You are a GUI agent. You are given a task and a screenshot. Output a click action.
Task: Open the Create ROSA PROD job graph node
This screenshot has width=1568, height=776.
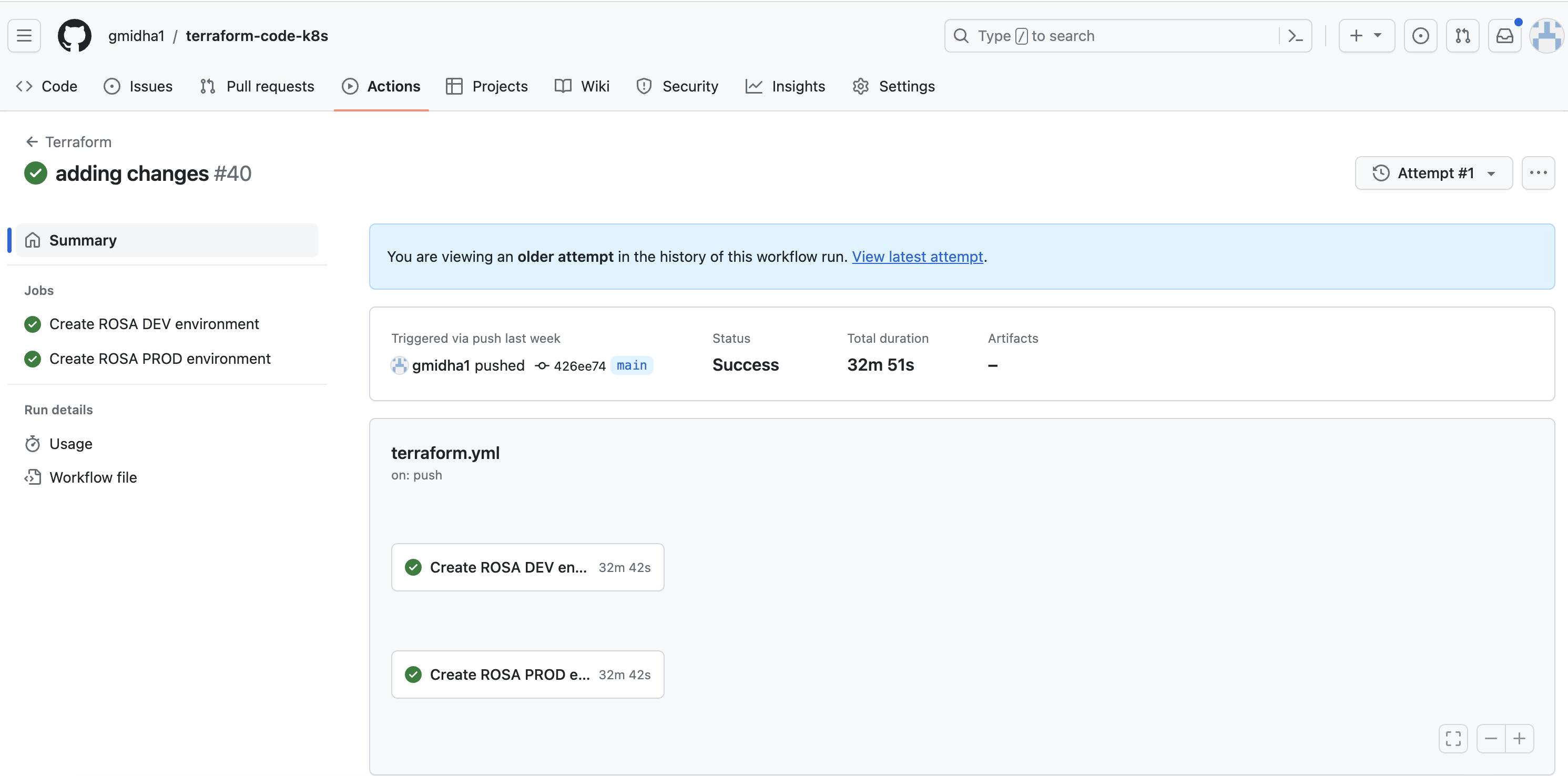click(528, 675)
